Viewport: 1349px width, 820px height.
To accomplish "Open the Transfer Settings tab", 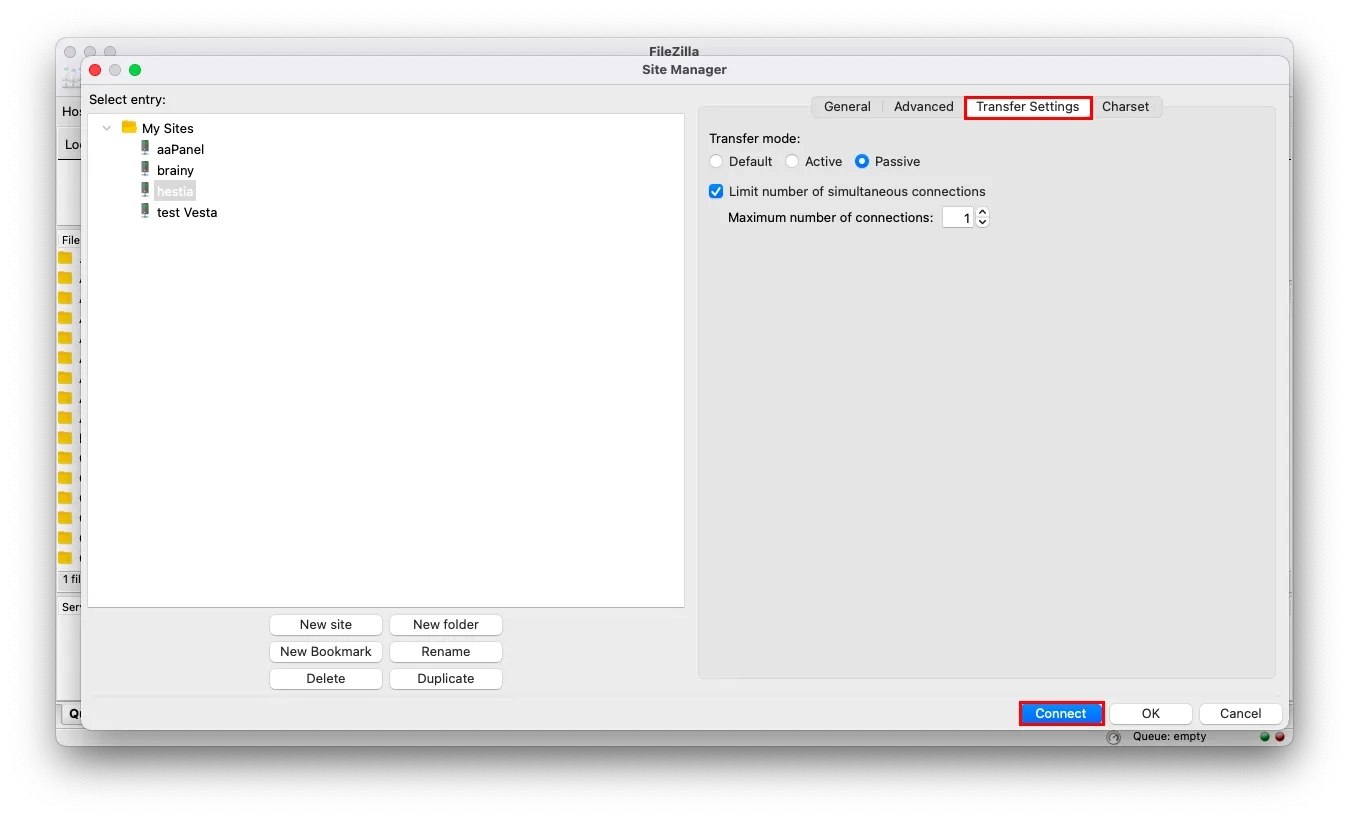I will [x=1028, y=106].
